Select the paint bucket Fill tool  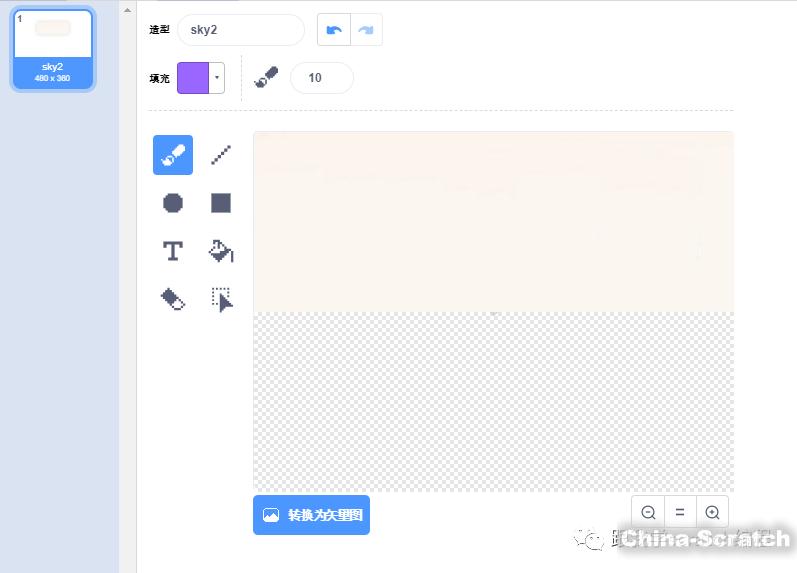click(x=221, y=251)
